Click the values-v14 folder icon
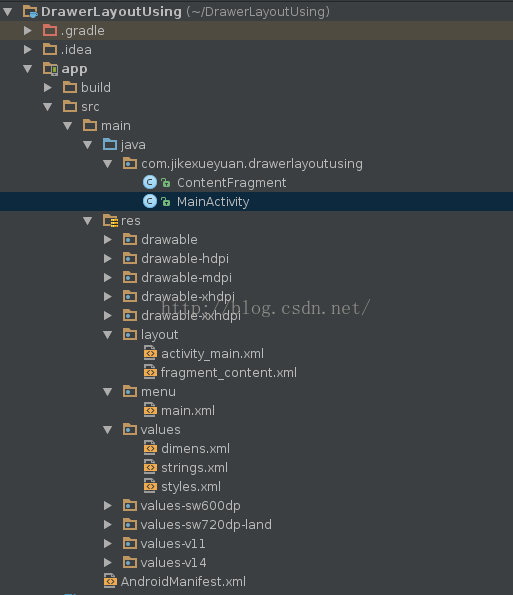This screenshot has width=513, height=595. click(130, 562)
